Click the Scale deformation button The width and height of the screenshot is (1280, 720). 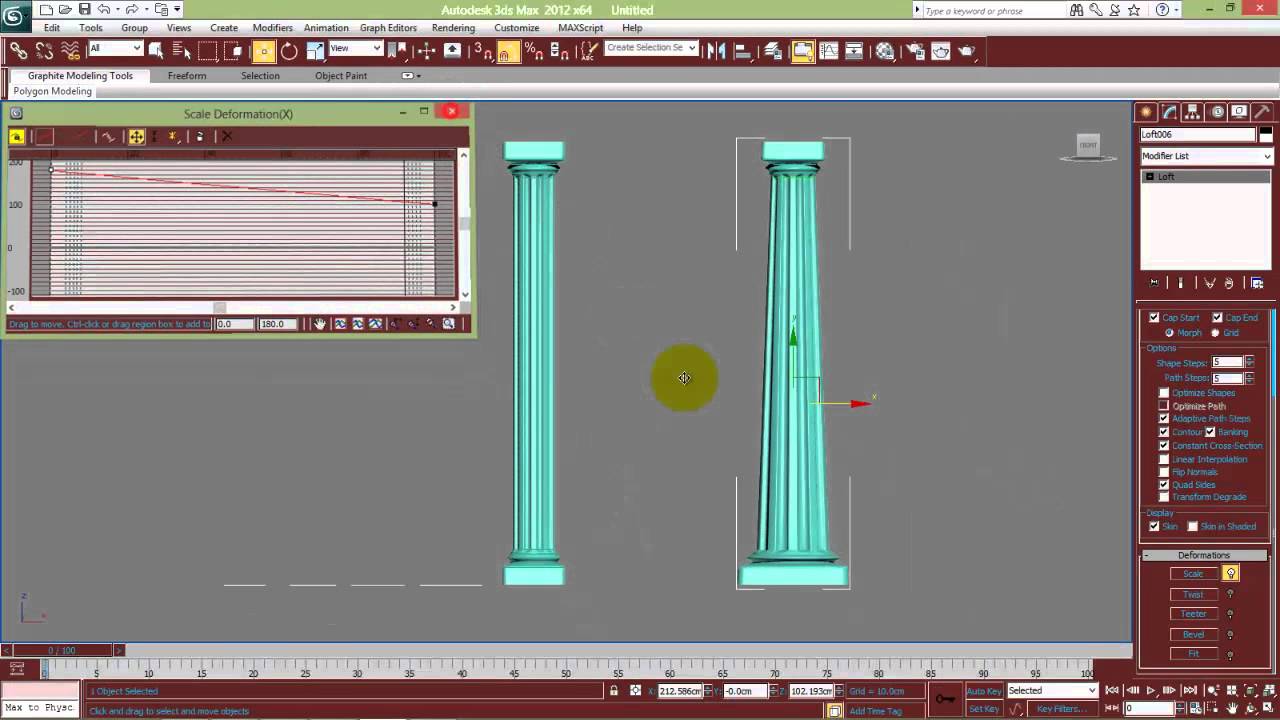(1193, 574)
